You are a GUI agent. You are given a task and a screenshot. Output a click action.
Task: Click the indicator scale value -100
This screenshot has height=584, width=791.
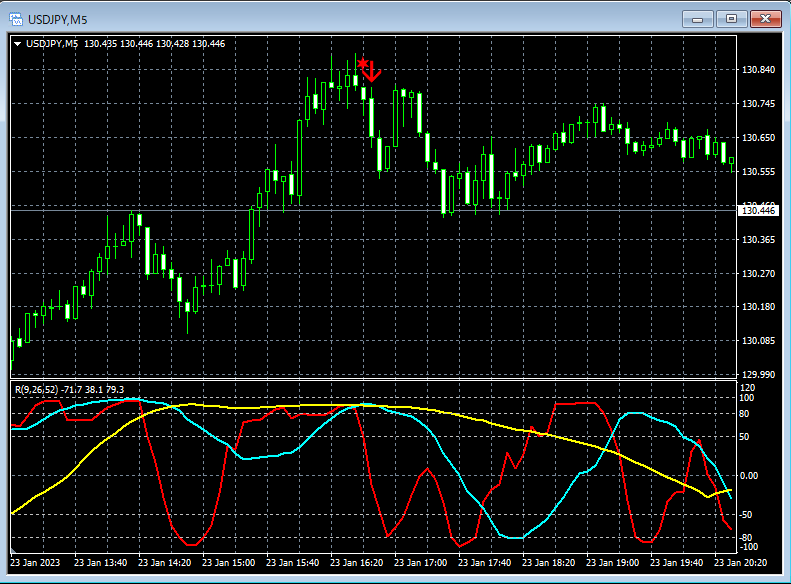pyautogui.click(x=749, y=547)
